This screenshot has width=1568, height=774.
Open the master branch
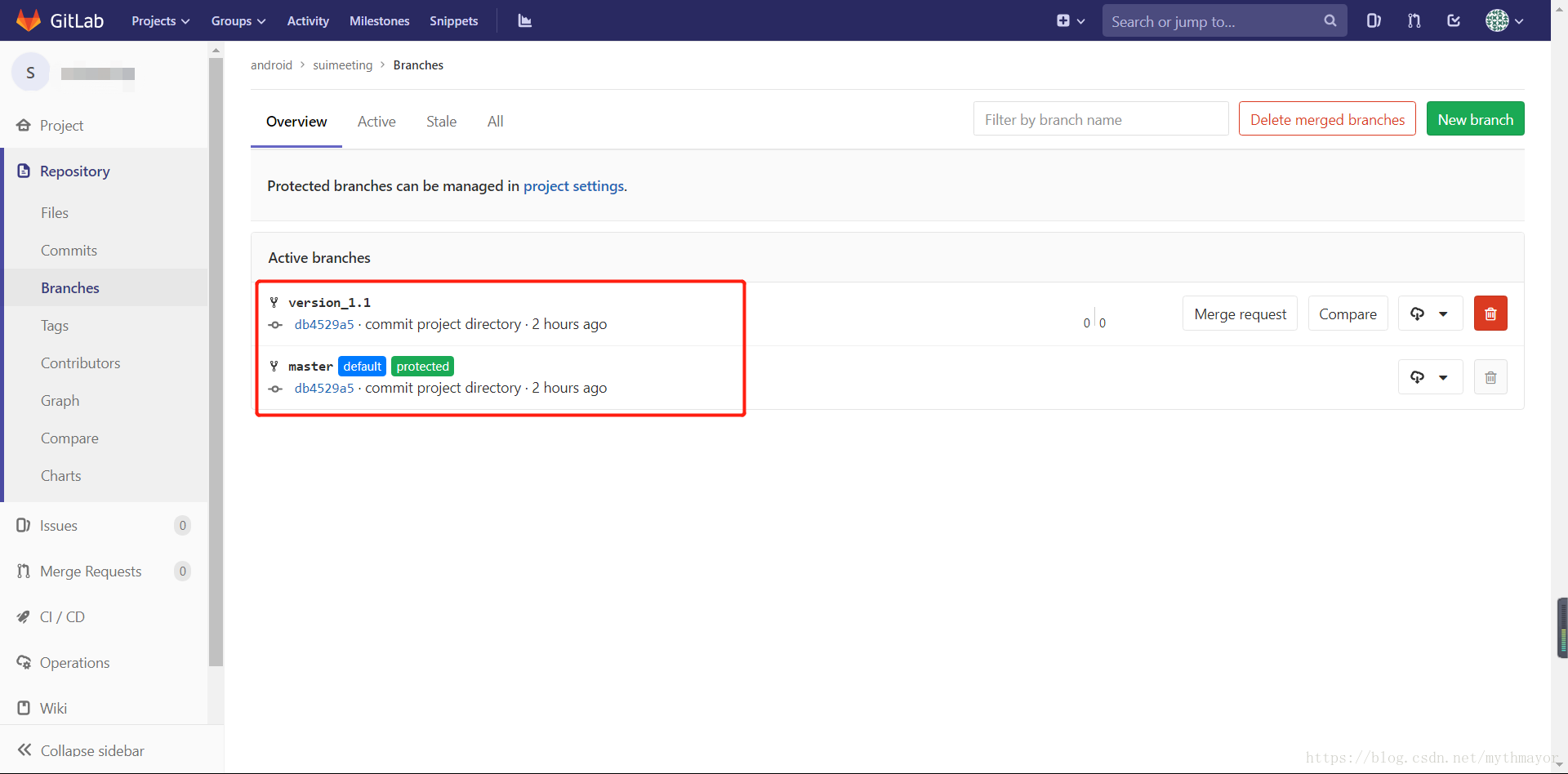tap(310, 367)
